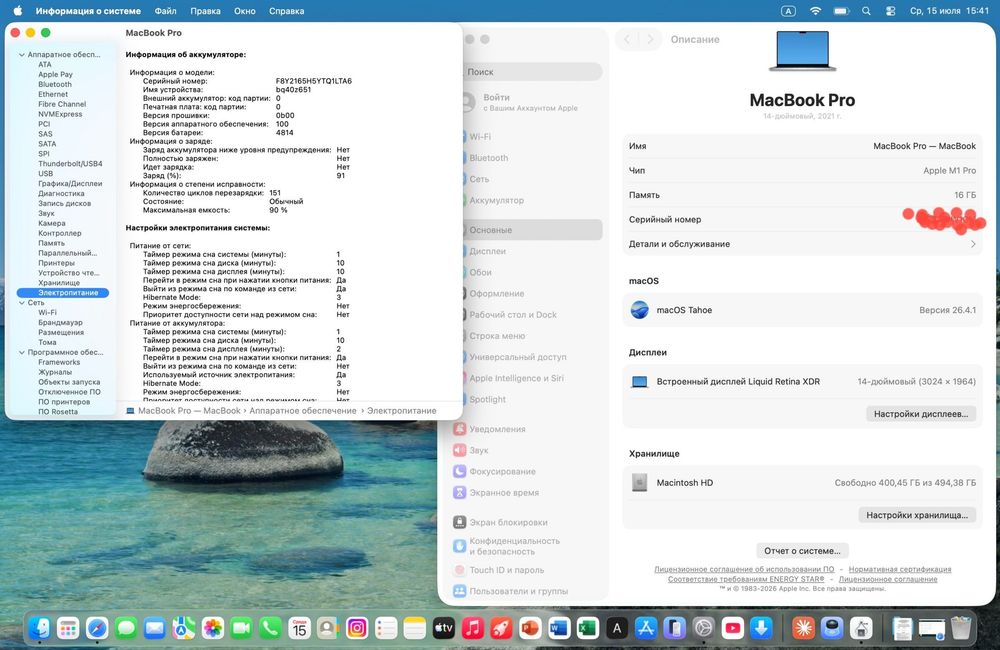
Task: Select Apple Pay in System Information tree
Action: (55, 75)
